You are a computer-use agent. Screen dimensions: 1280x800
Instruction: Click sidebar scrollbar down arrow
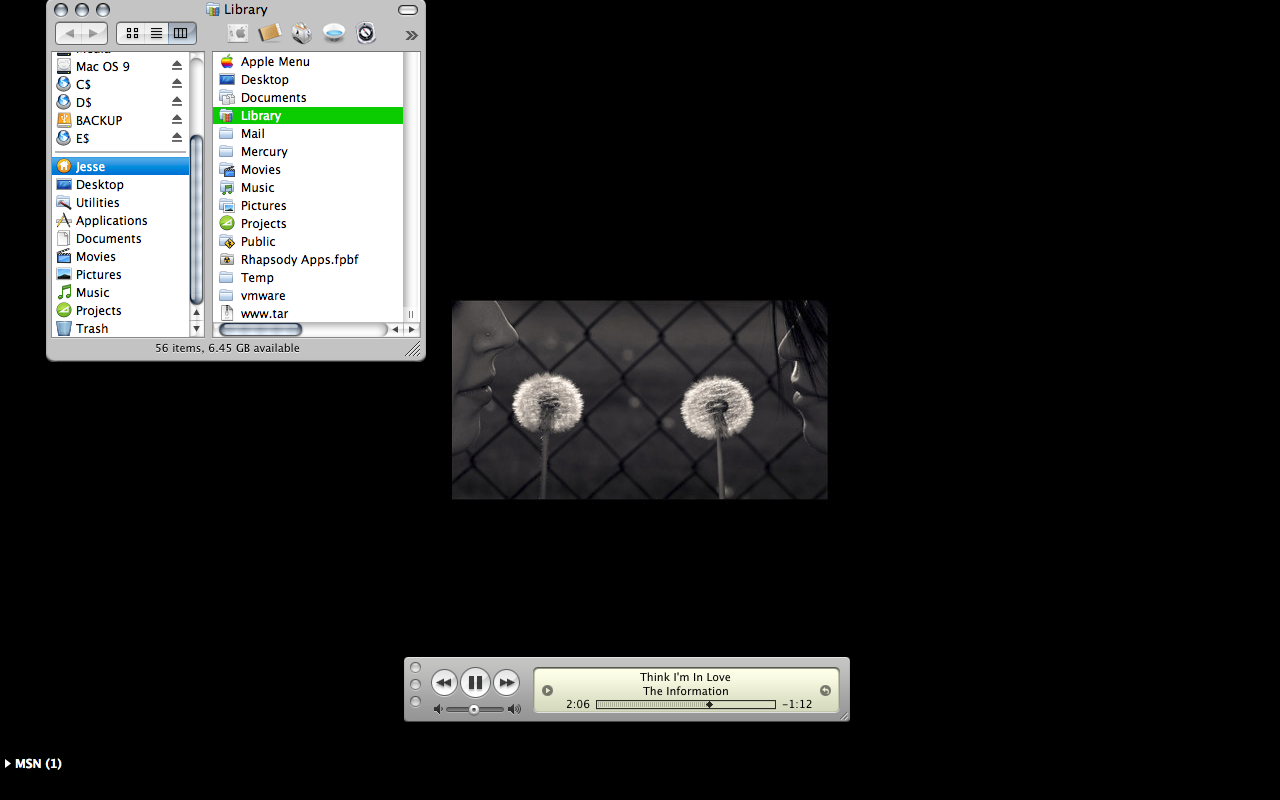tap(197, 328)
